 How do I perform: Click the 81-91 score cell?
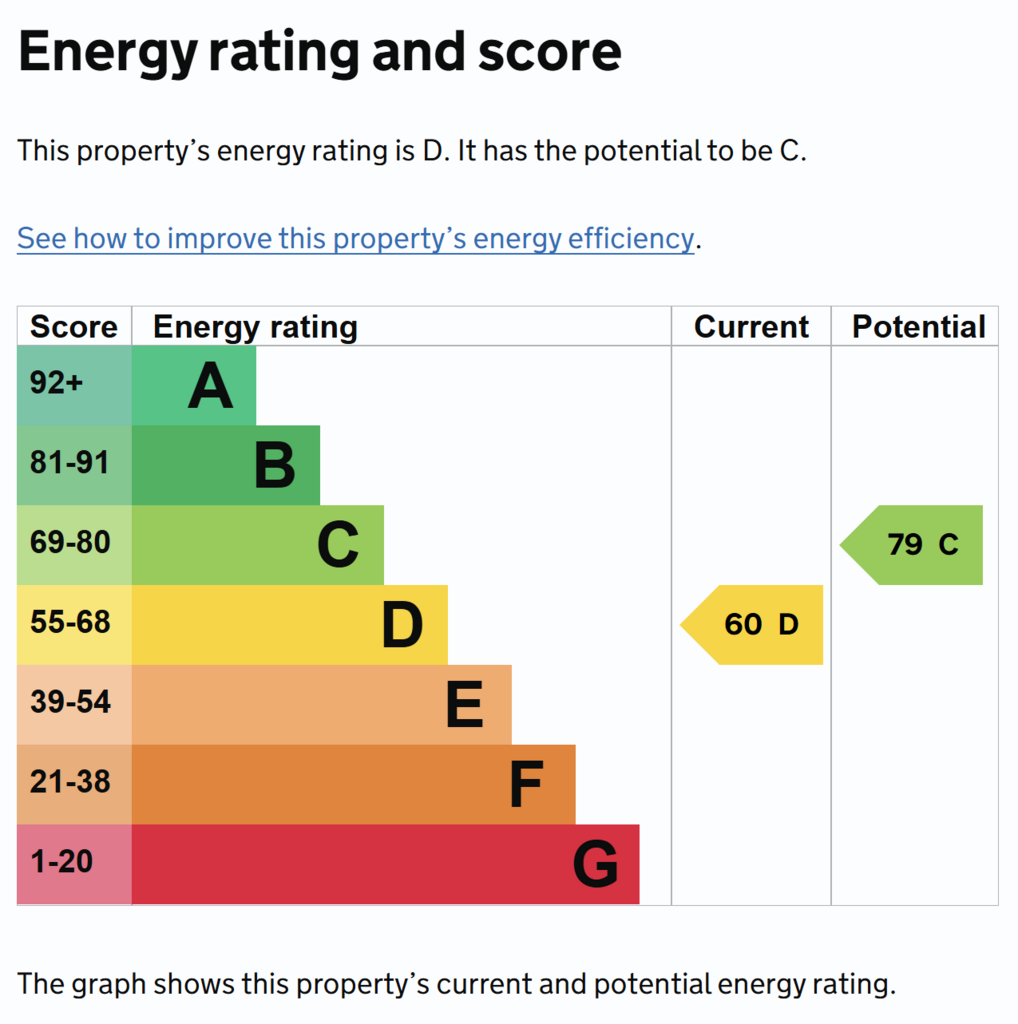tap(74, 465)
